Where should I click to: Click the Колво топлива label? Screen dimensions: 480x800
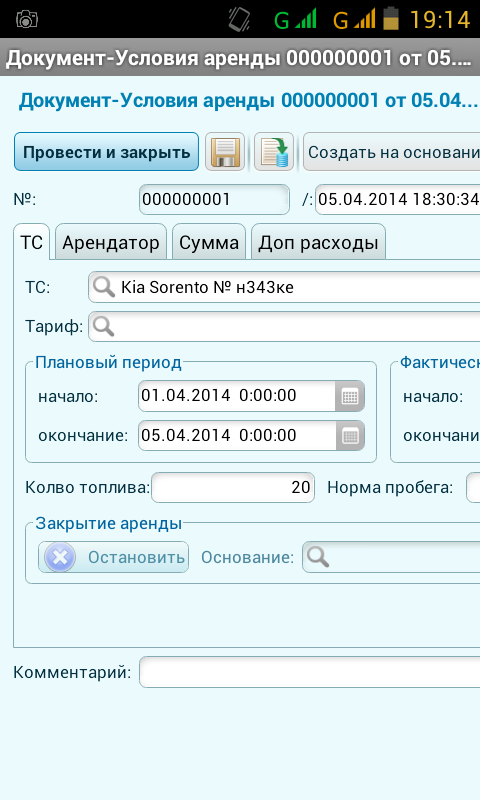point(87,488)
